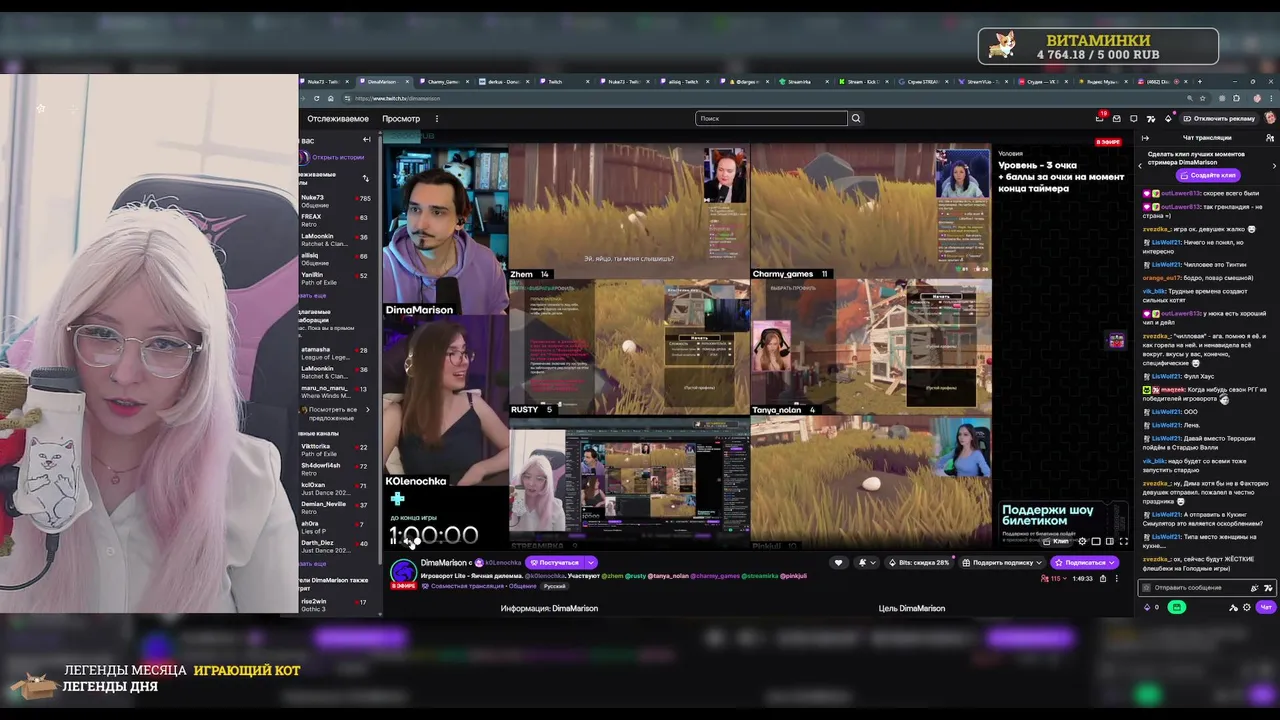Screen dimensions: 1280x720
Task: Open the Stream - Kick browser tab
Action: pyautogui.click(x=862, y=82)
